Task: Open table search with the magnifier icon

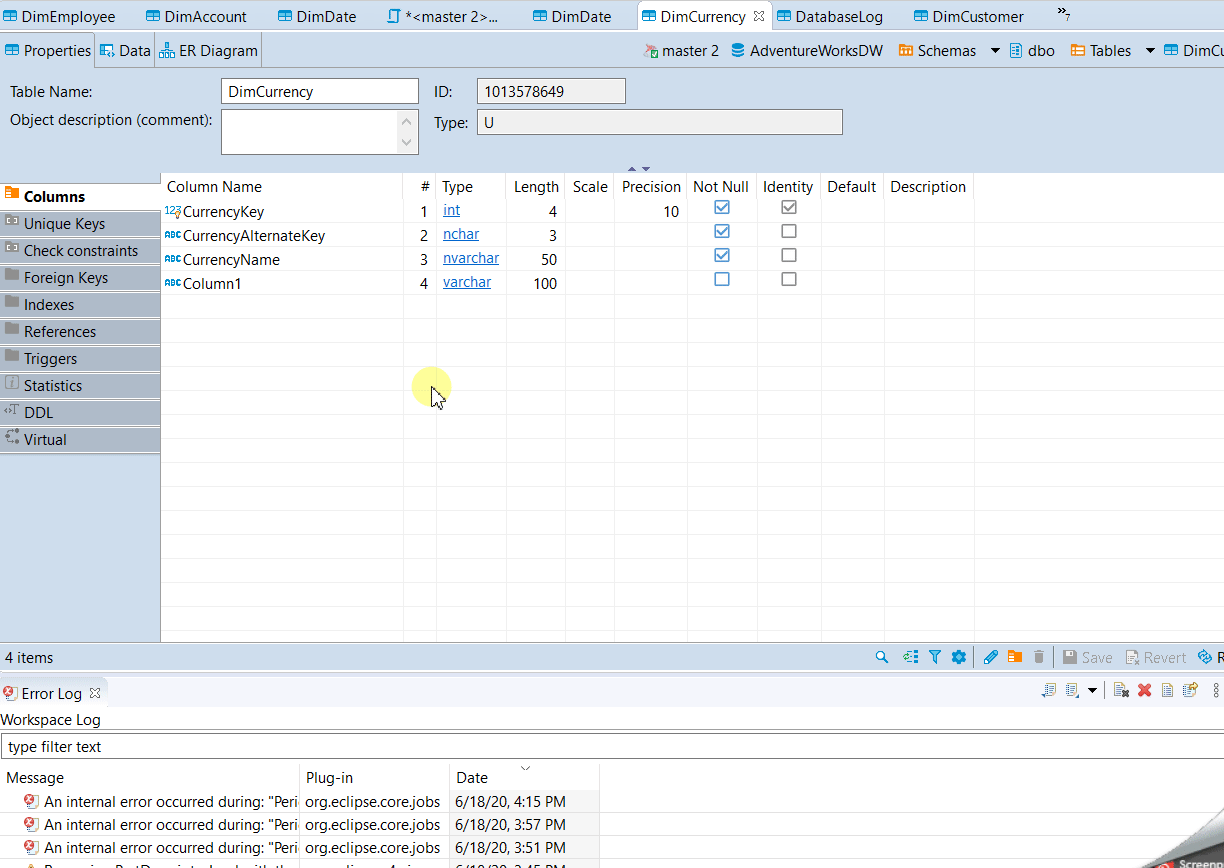Action: pyautogui.click(x=881, y=657)
